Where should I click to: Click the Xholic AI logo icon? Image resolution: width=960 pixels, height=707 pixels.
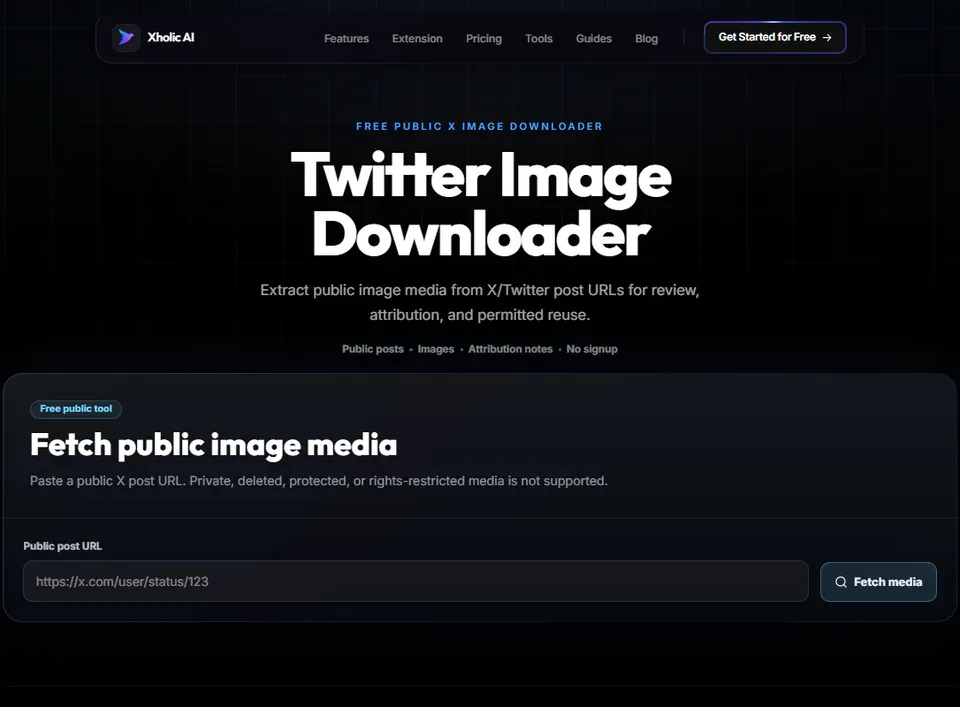coord(126,37)
